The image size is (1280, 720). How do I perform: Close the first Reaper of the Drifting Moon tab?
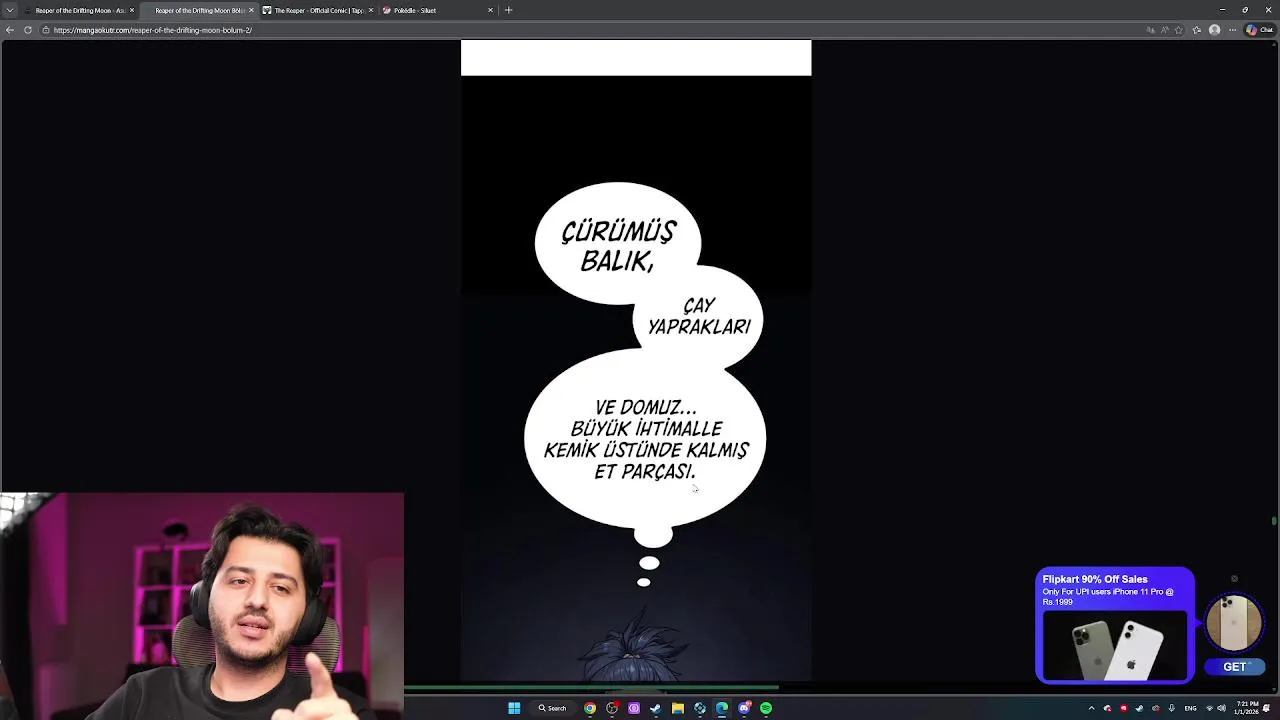click(131, 10)
